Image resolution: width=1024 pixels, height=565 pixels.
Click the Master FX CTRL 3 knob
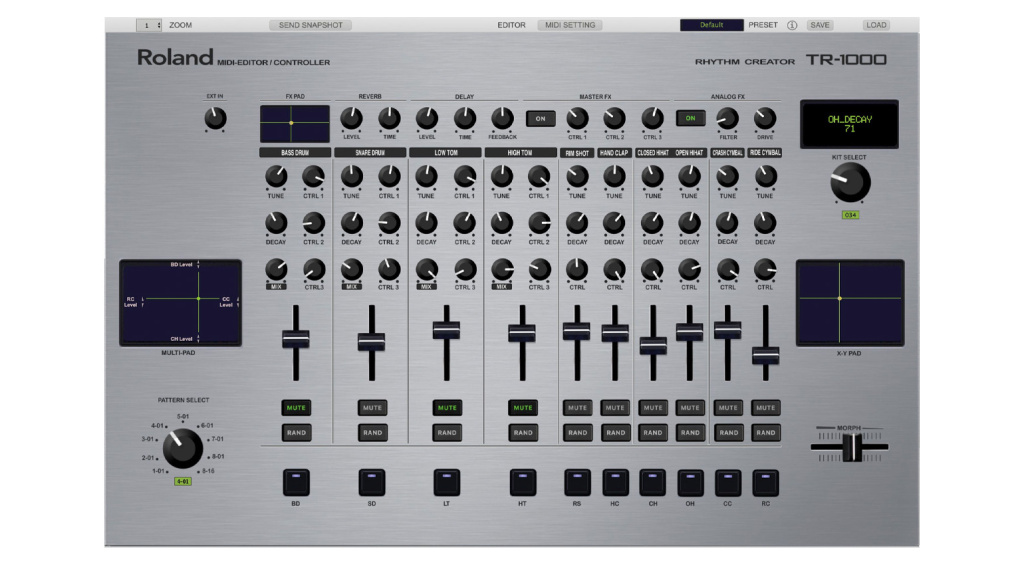[652, 118]
